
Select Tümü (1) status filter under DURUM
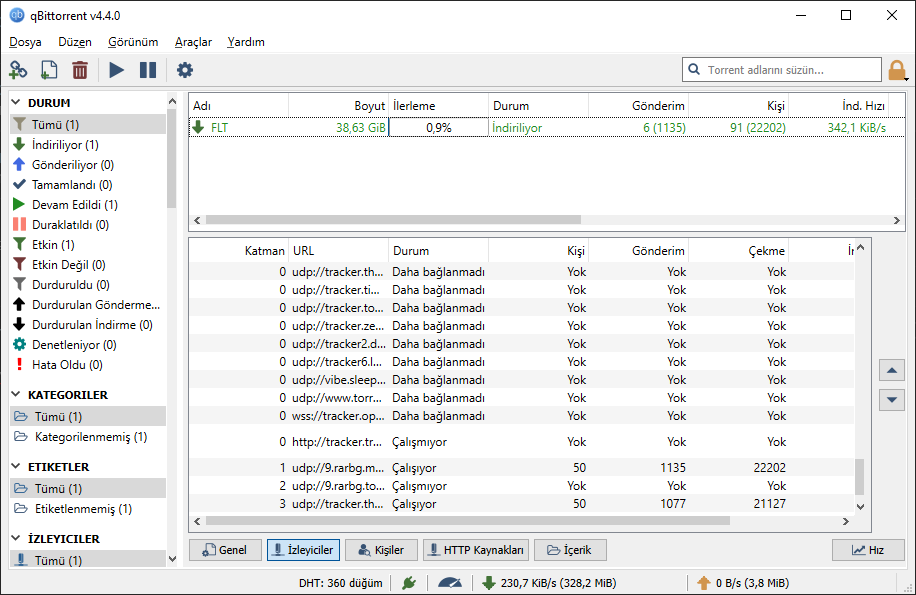(x=88, y=124)
